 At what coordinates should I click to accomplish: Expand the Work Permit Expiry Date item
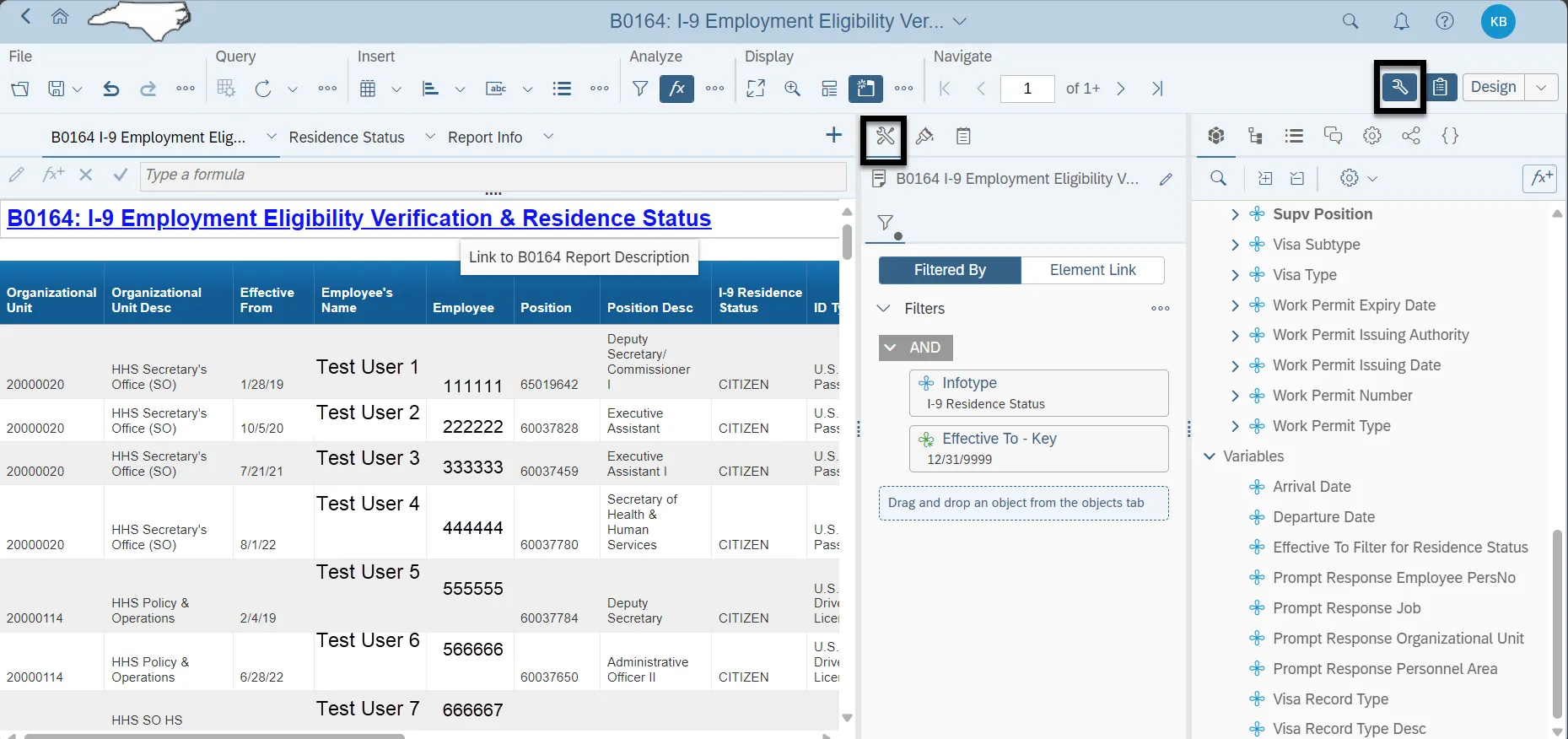(1235, 305)
